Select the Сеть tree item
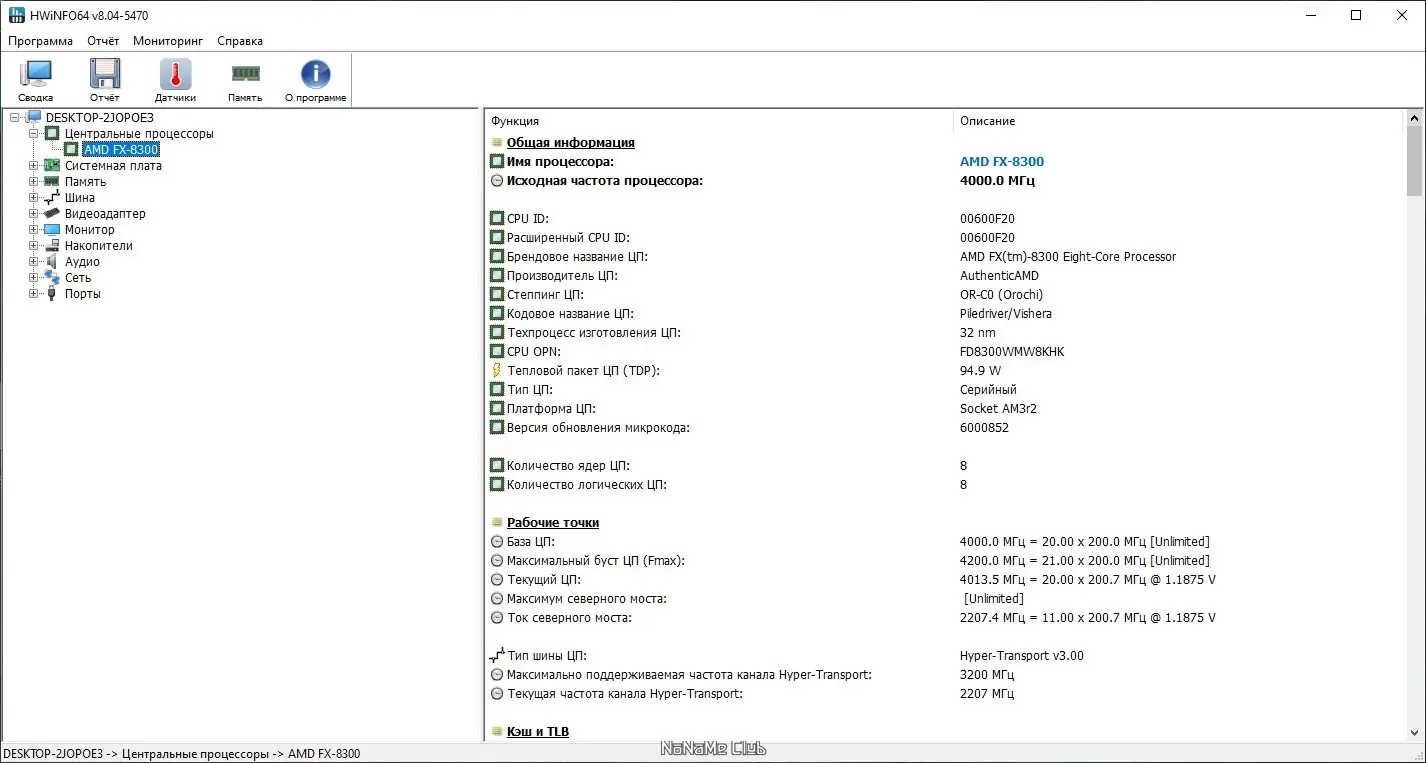The image size is (1426, 763). (78, 278)
